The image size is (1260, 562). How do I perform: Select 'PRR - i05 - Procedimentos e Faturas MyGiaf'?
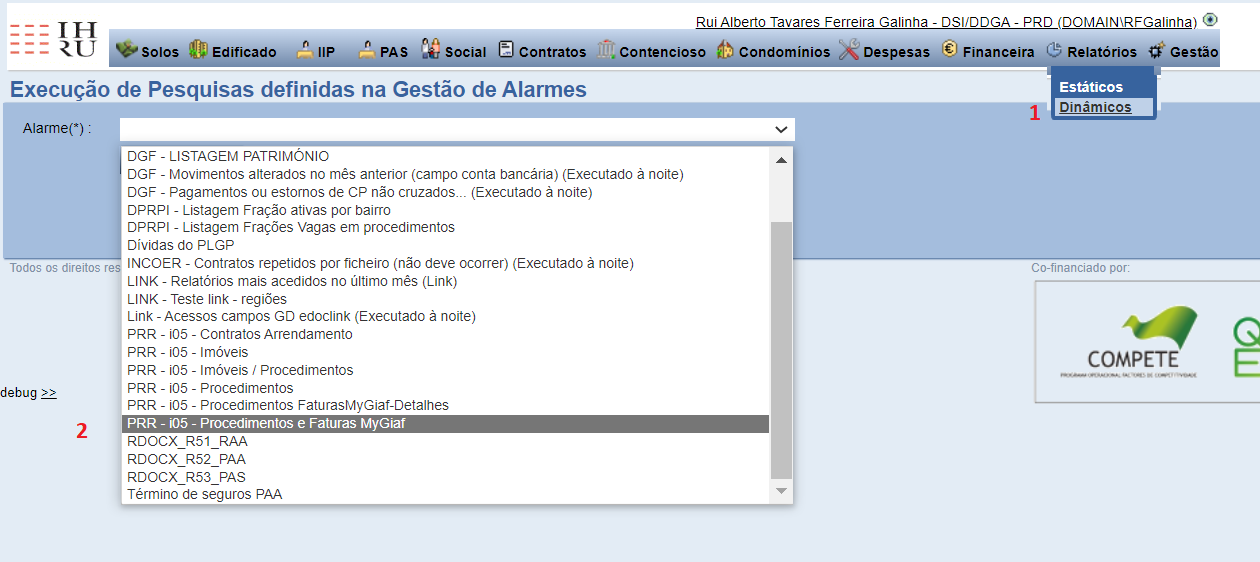(x=266, y=423)
